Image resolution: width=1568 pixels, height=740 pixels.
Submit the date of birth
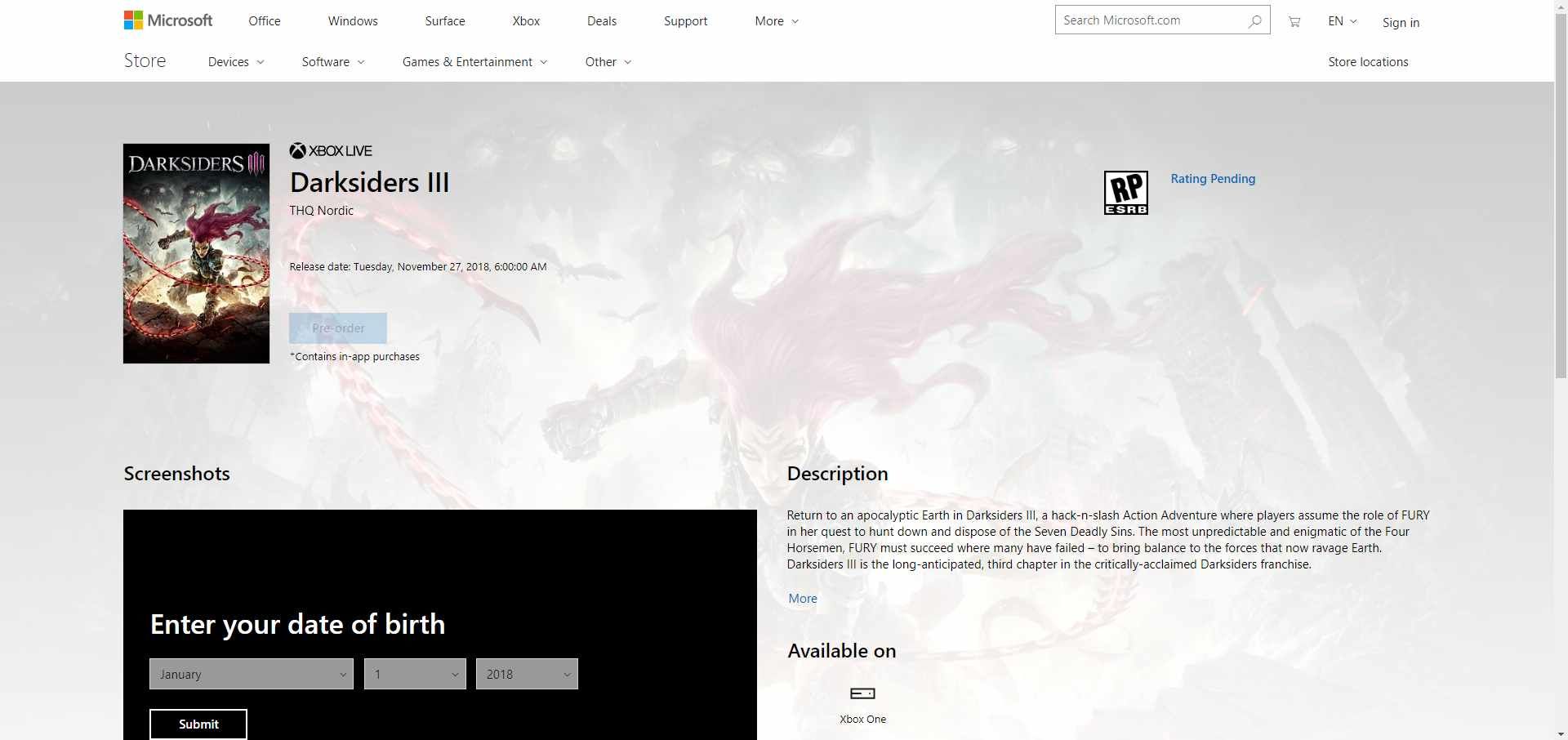[x=198, y=724]
